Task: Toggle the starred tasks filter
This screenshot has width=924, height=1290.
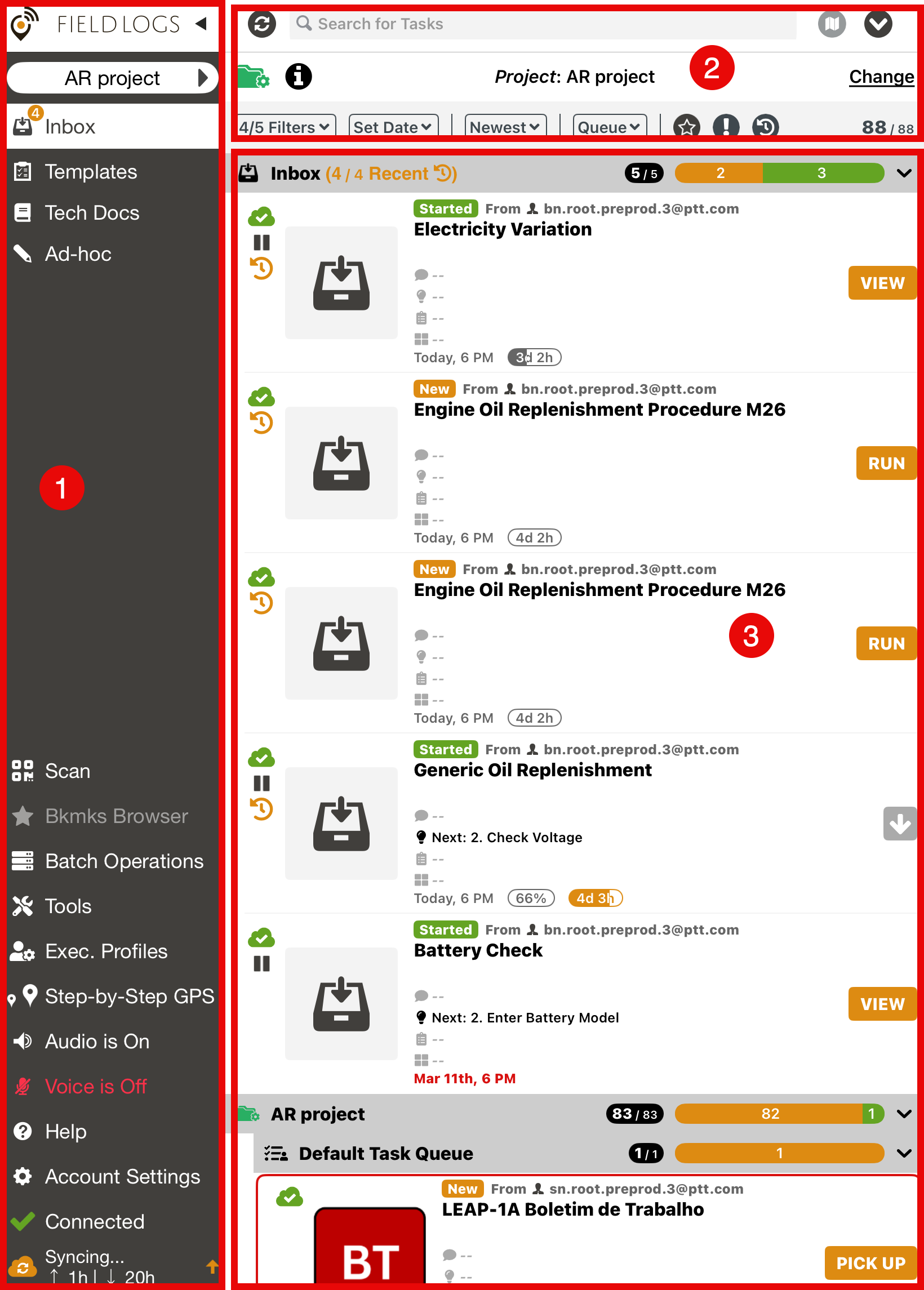Action: [x=687, y=126]
